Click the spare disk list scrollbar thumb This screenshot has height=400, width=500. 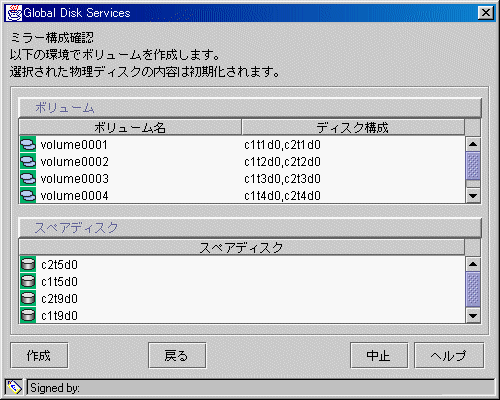click(473, 289)
